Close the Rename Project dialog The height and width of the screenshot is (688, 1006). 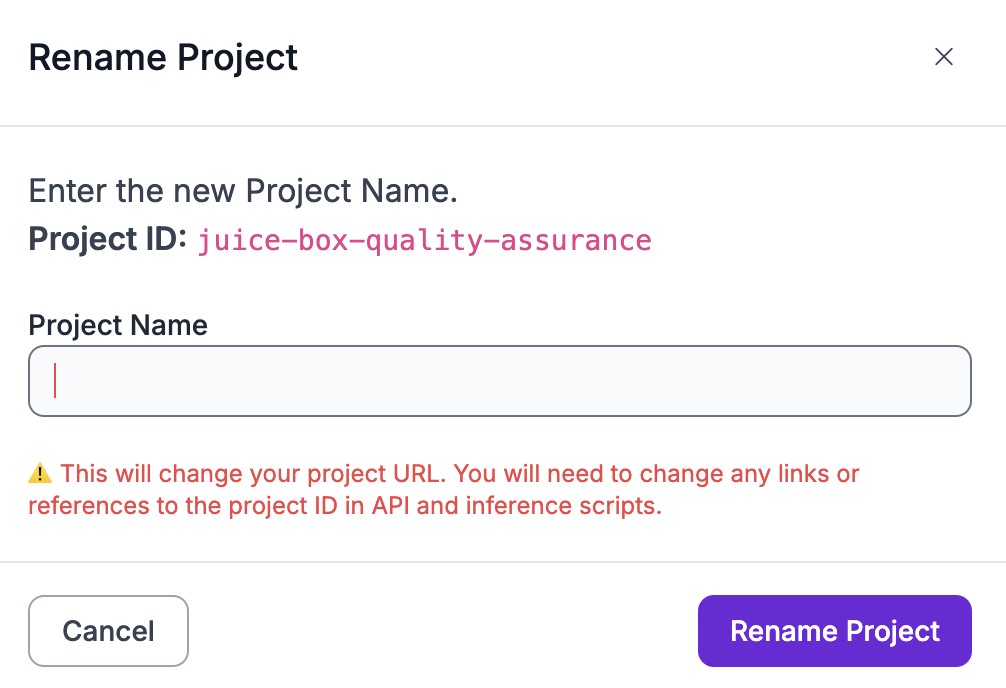tap(943, 57)
